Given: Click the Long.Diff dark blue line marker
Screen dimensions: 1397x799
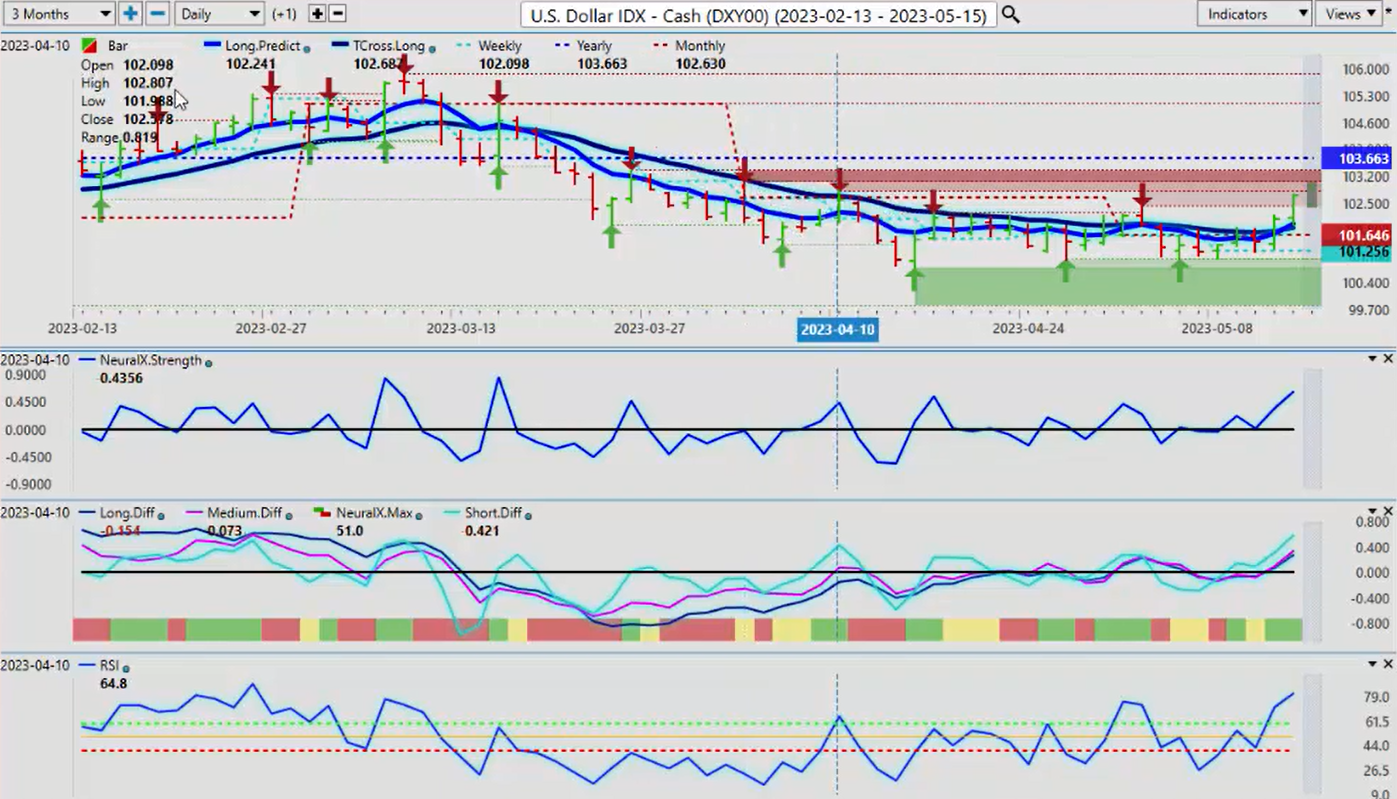Looking at the screenshot, I should click(87, 513).
